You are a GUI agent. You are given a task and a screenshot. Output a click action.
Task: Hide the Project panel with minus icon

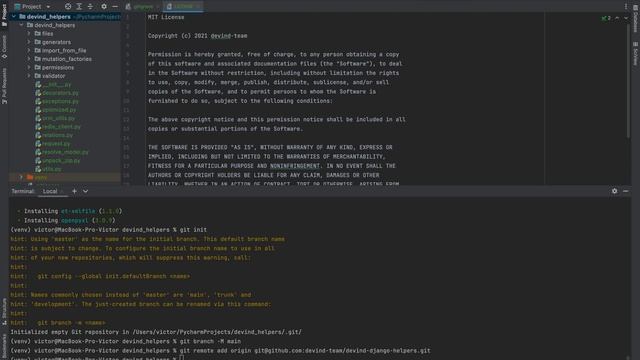click(115, 7)
